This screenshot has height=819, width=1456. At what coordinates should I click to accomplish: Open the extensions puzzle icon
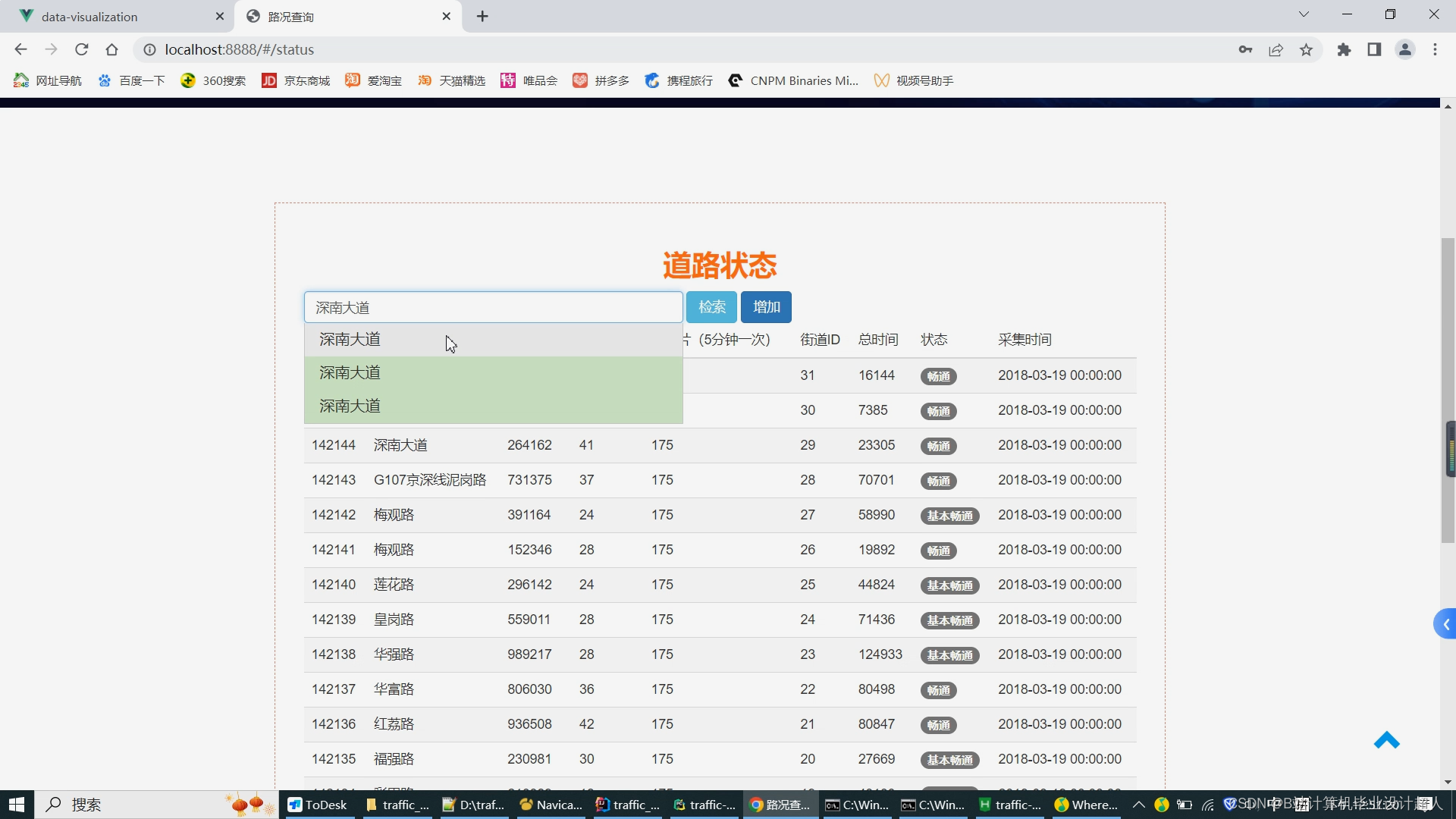(1344, 49)
